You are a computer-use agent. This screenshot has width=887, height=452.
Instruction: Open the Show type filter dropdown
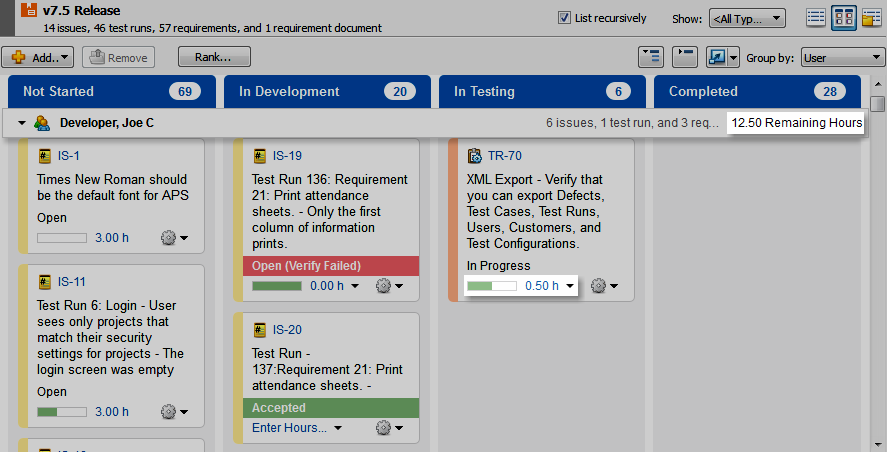(x=747, y=18)
